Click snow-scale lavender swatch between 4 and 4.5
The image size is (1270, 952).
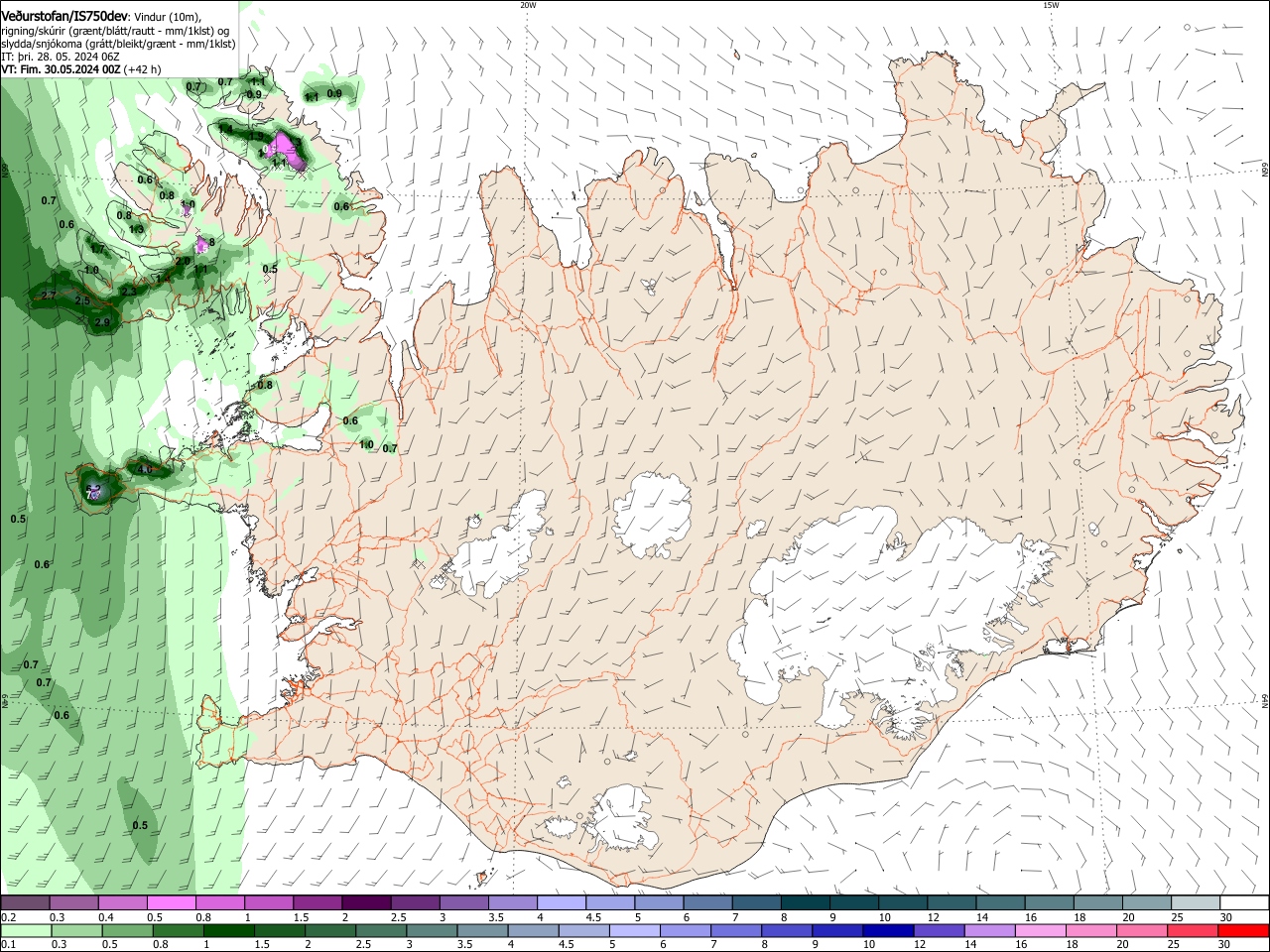click(x=560, y=902)
